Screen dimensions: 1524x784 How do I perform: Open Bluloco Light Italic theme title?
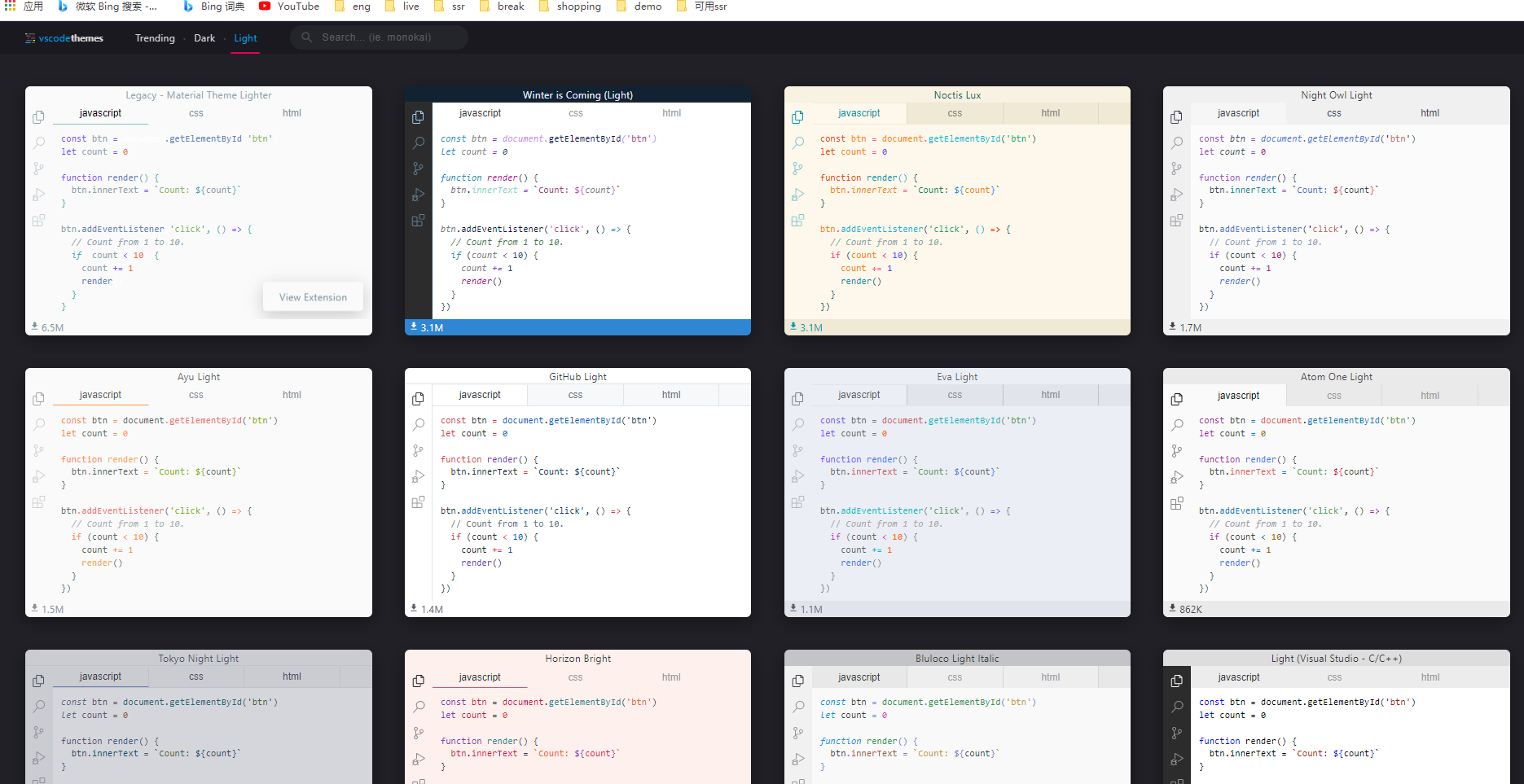click(x=957, y=659)
